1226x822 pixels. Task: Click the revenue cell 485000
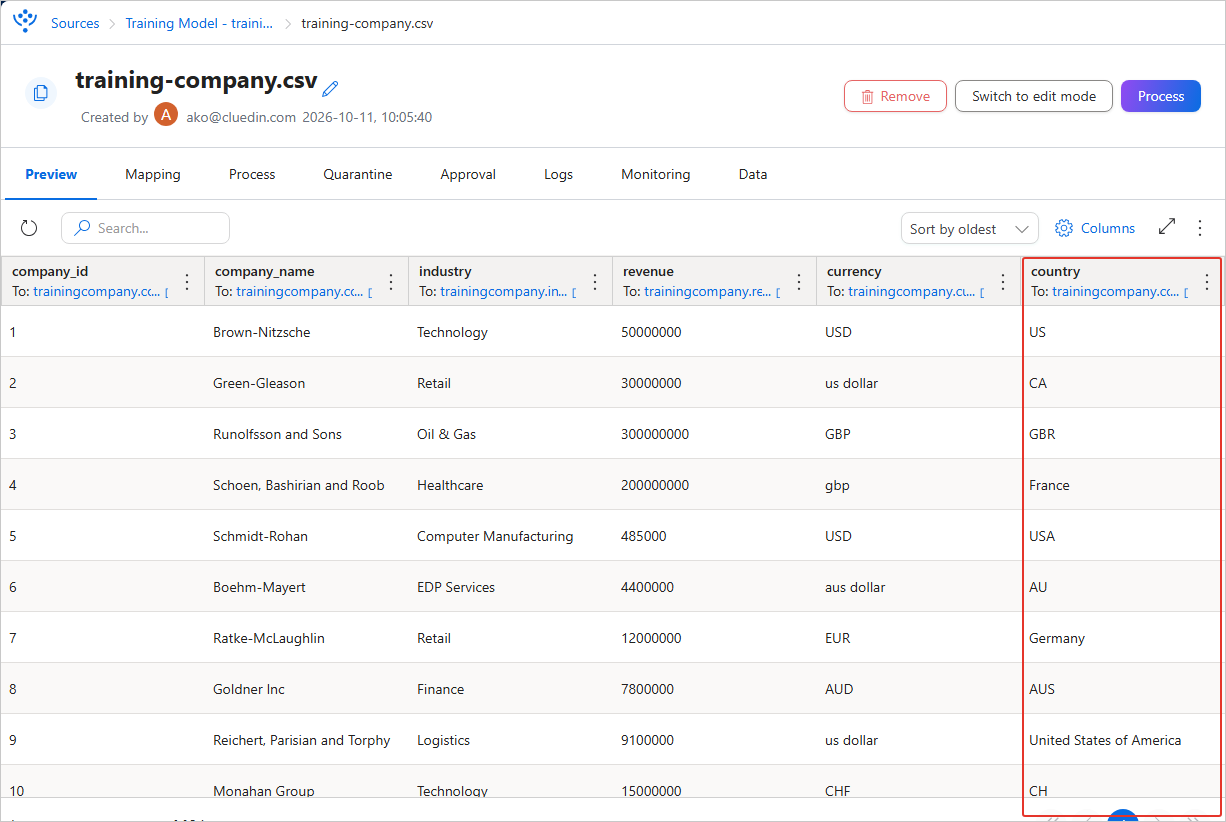pyautogui.click(x=644, y=536)
